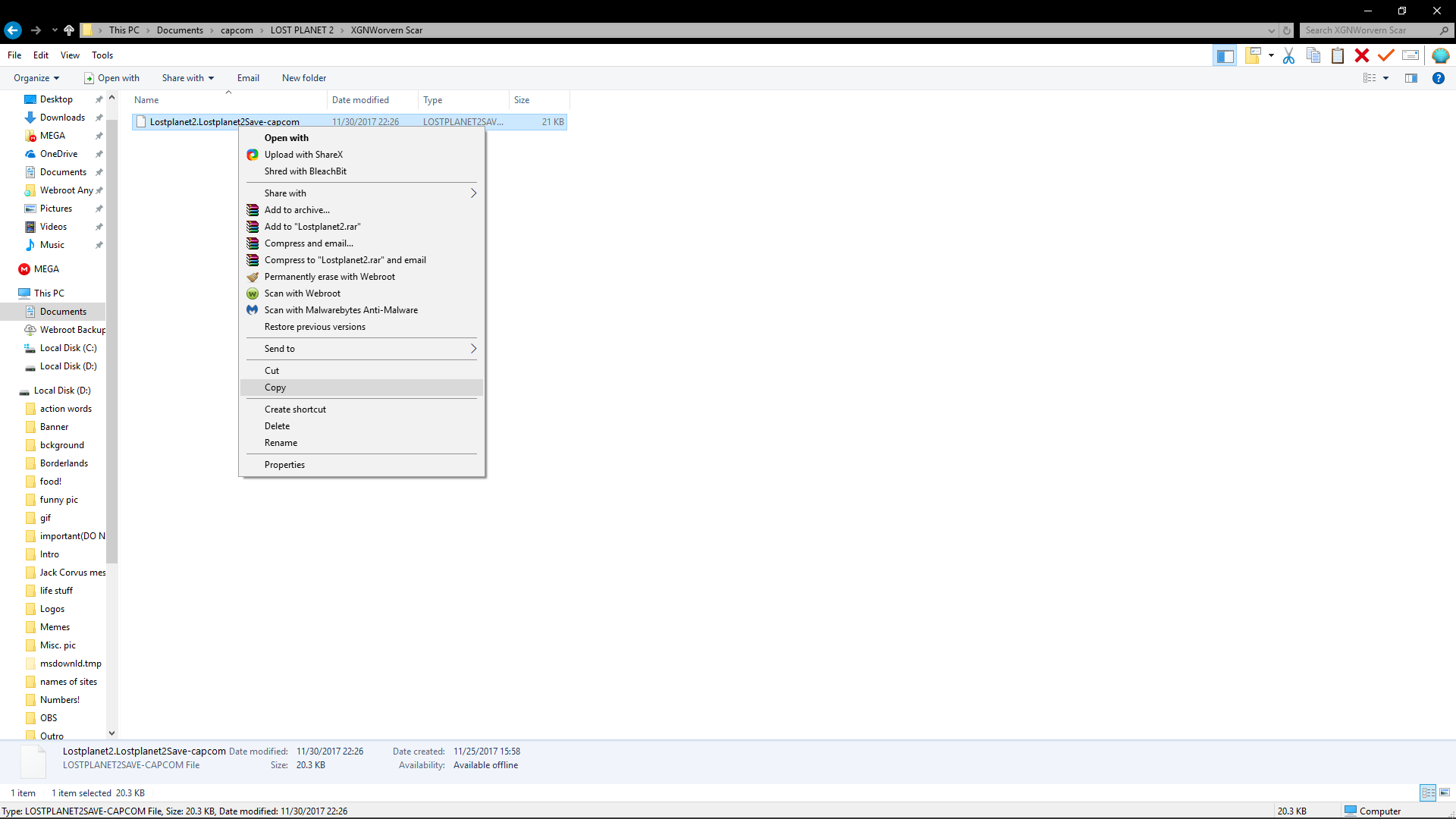1456x819 pixels.
Task: Click the red X Delete toolbar icon
Action: coord(1362,55)
